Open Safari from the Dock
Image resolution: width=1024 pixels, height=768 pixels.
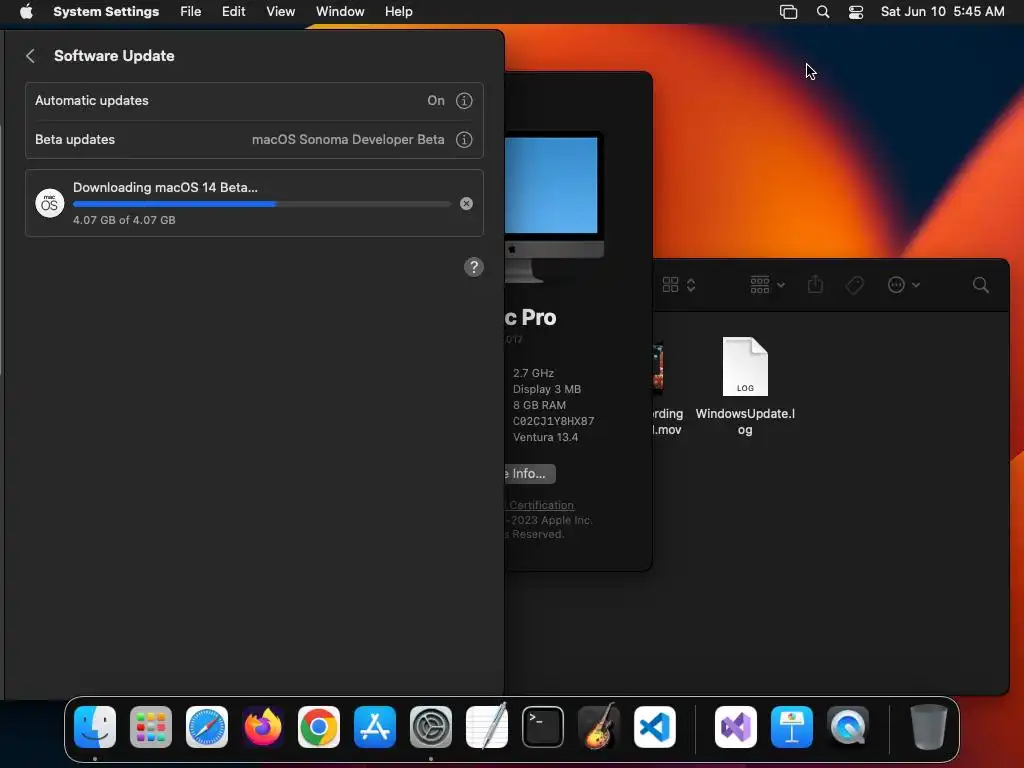[207, 727]
